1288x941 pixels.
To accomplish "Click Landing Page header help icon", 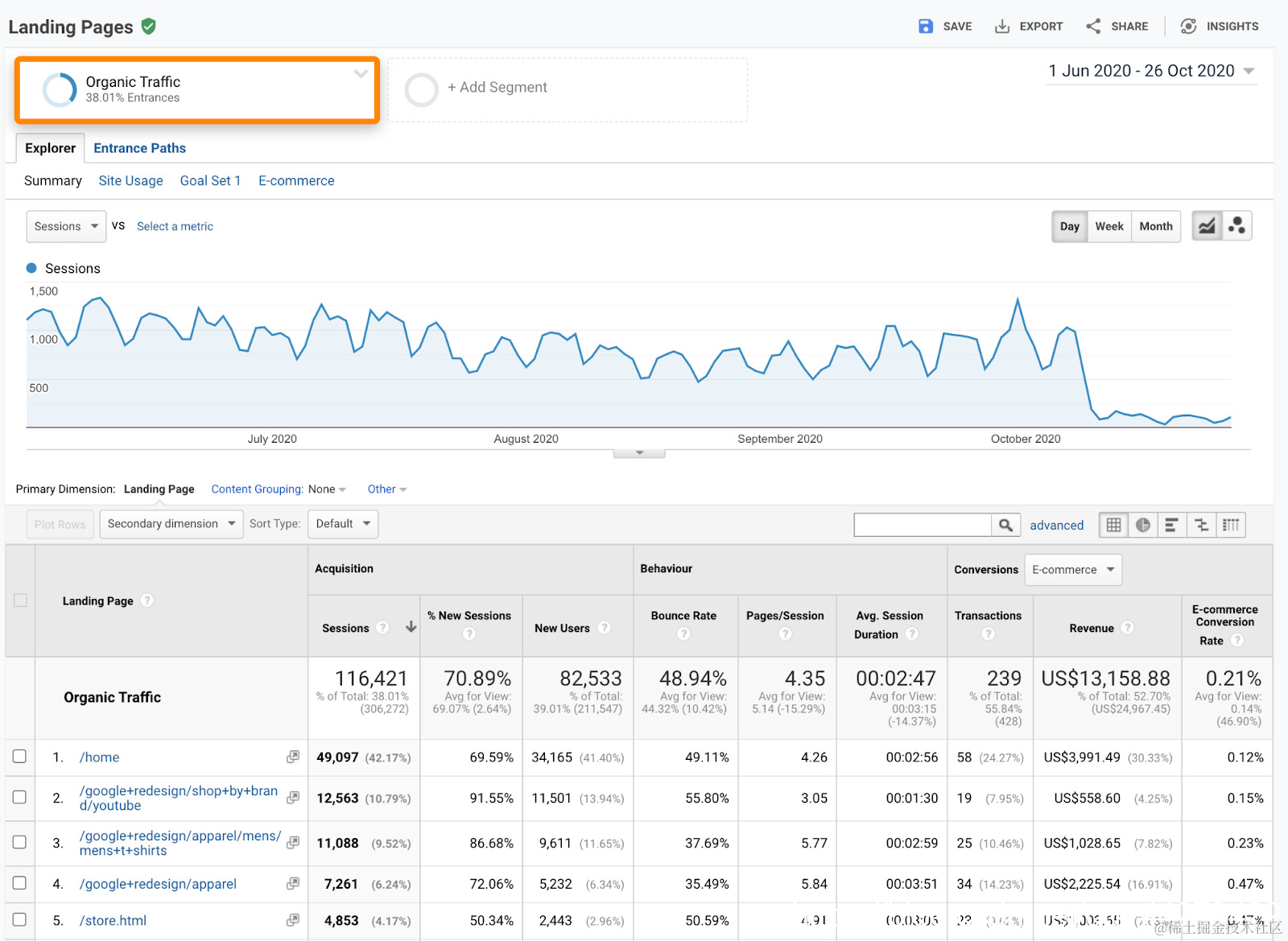I will tap(147, 601).
